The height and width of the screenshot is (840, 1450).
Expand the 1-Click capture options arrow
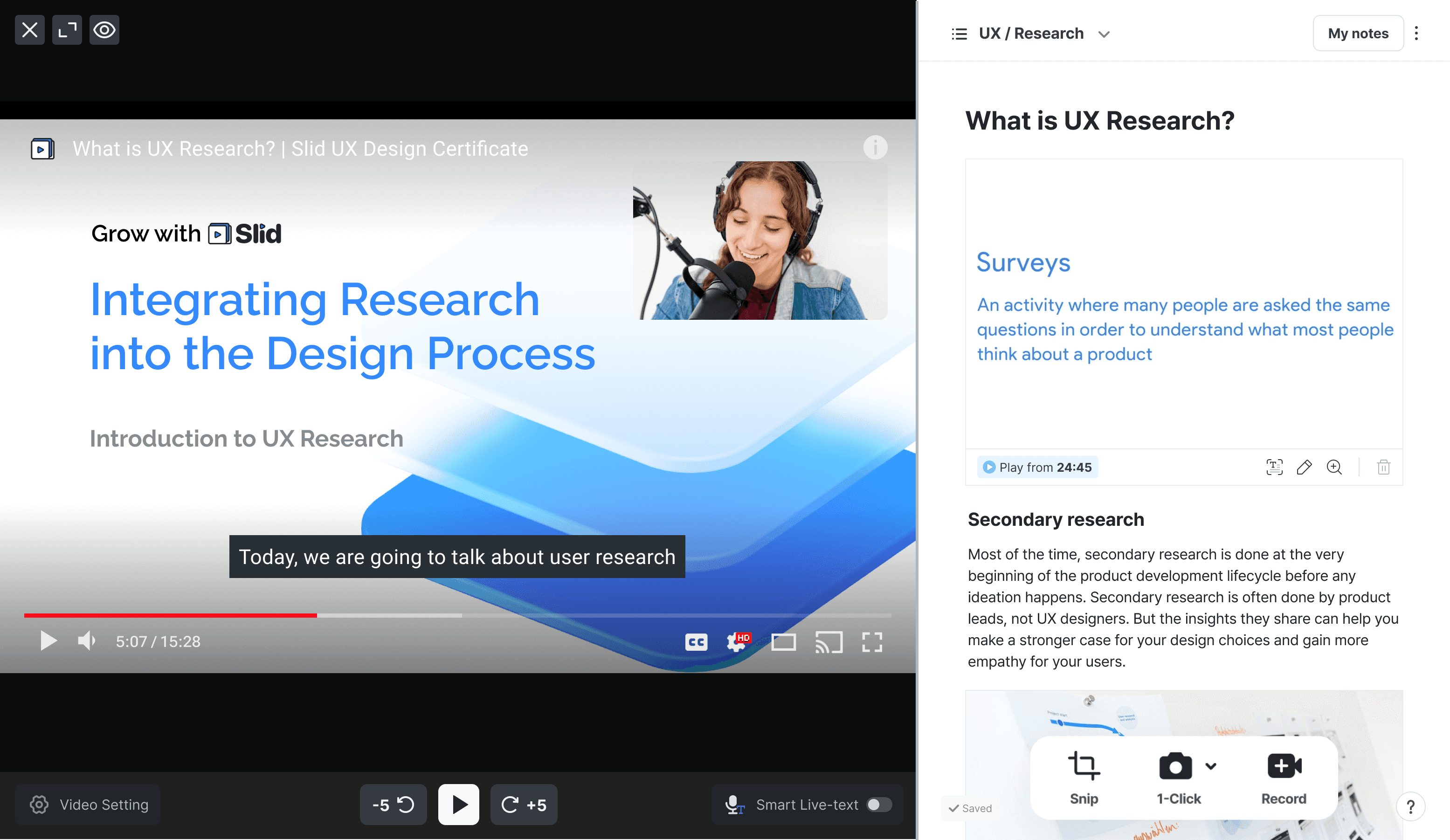click(1211, 766)
